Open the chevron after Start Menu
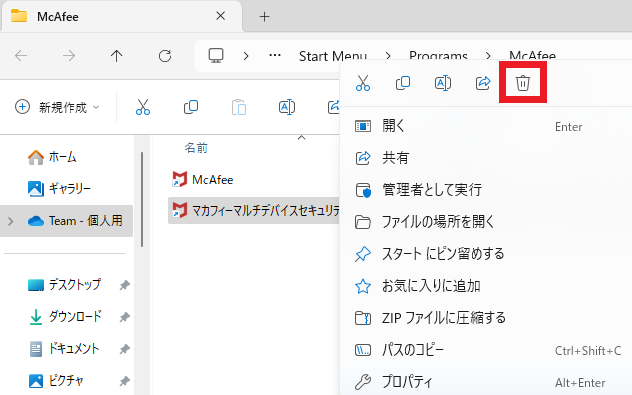The height and width of the screenshot is (395, 632). 388,56
